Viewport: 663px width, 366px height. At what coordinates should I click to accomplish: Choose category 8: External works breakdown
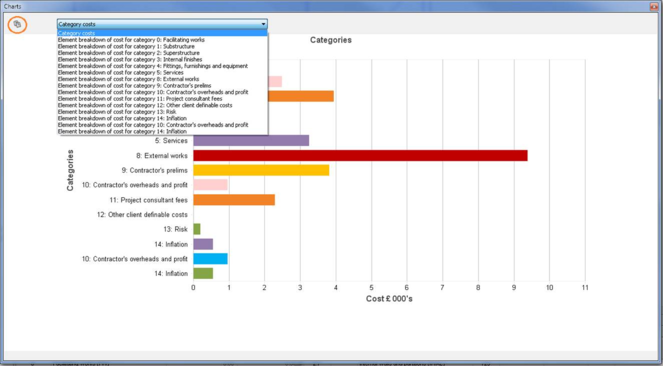coord(162,79)
